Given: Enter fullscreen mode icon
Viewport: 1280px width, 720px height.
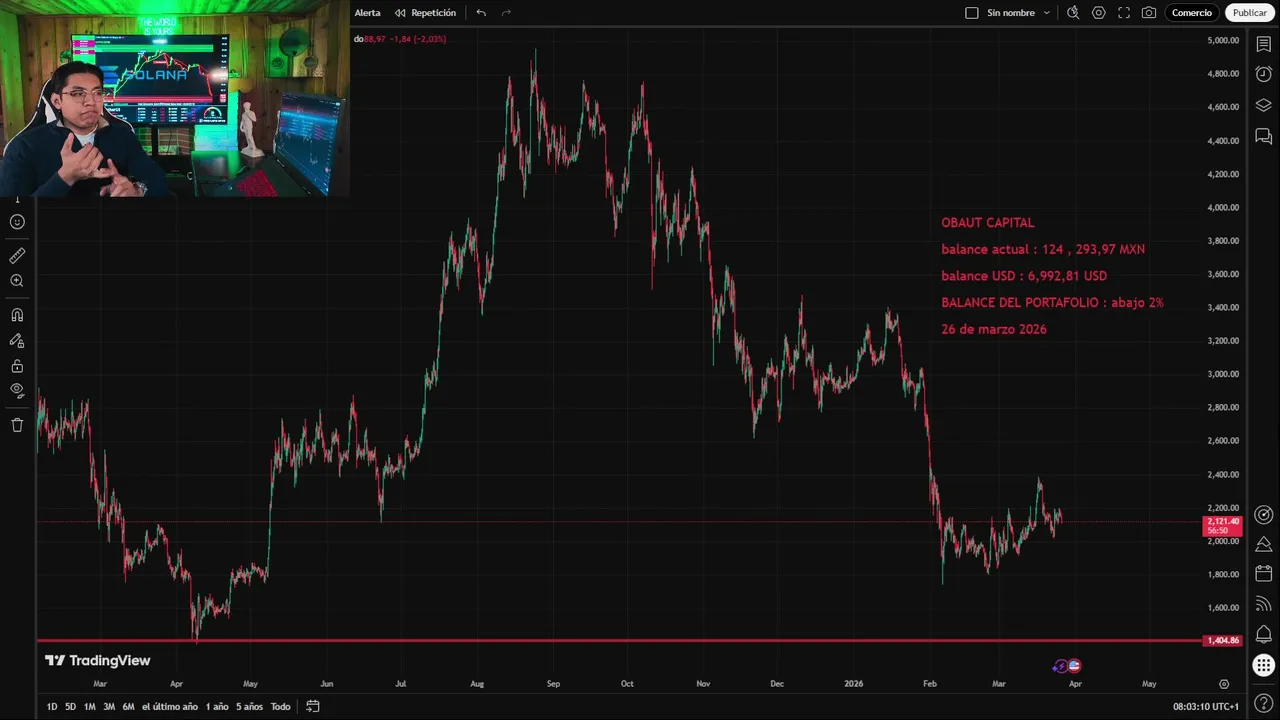Looking at the screenshot, I should (1124, 13).
